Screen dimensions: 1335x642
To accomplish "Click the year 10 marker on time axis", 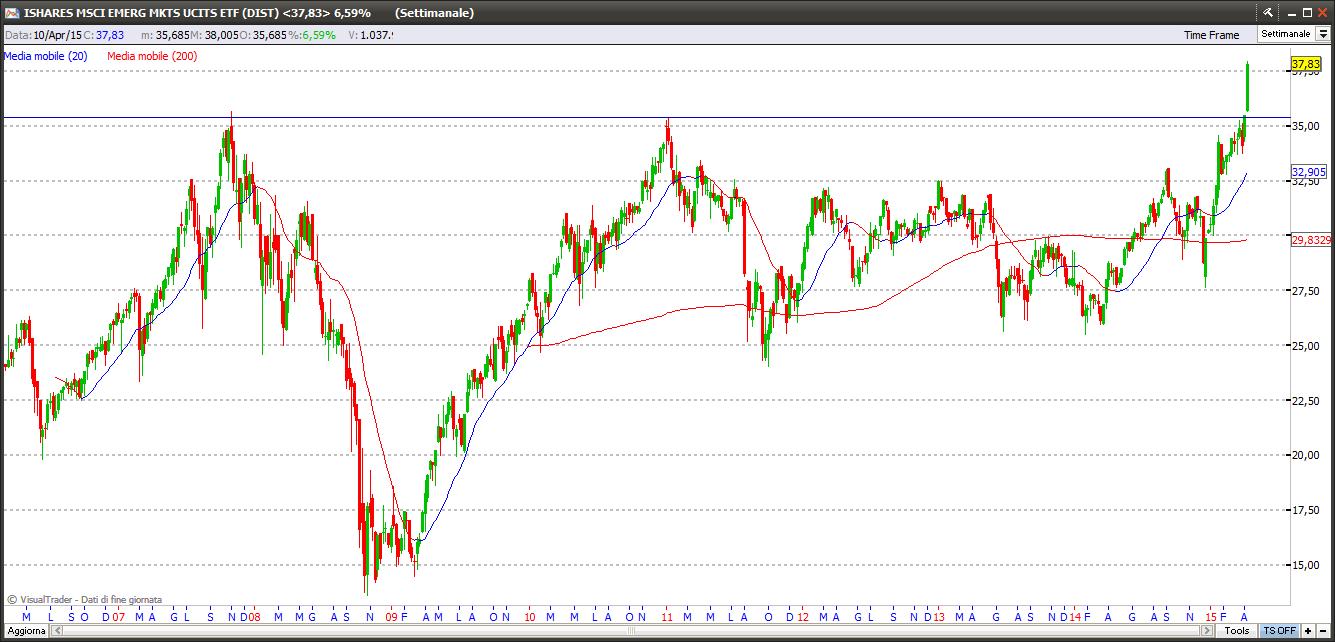I will (529, 617).
